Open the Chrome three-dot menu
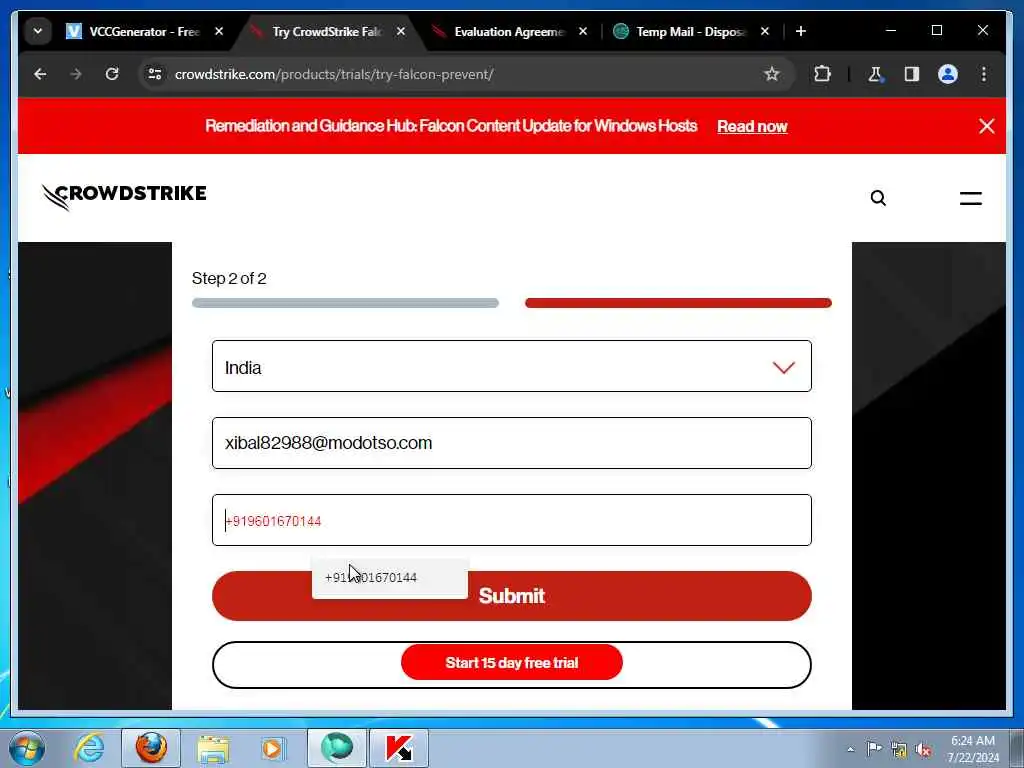 point(984,74)
